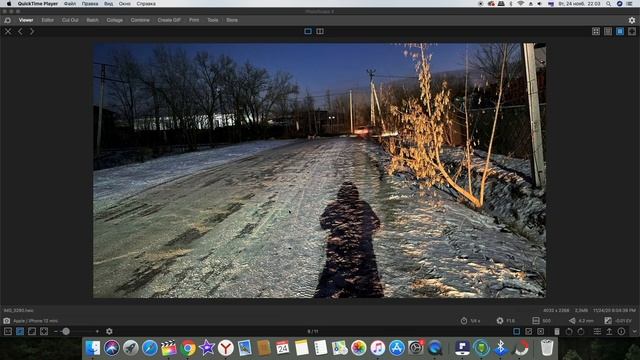Viewport: 640px width, 360px height.
Task: Show photo information icon
Action: tap(621, 331)
